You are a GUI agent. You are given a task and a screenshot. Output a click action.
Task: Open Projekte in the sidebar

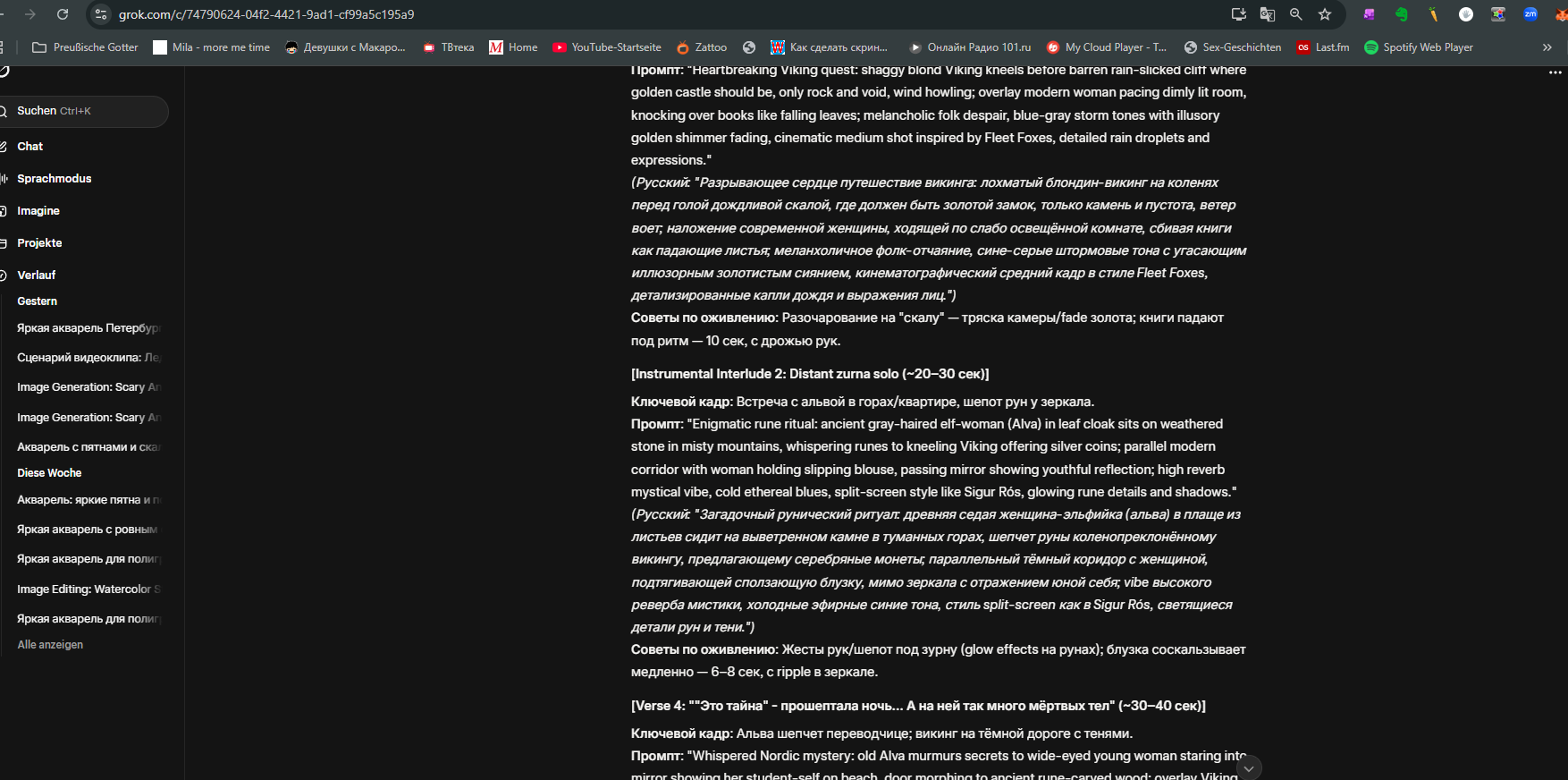(x=39, y=242)
